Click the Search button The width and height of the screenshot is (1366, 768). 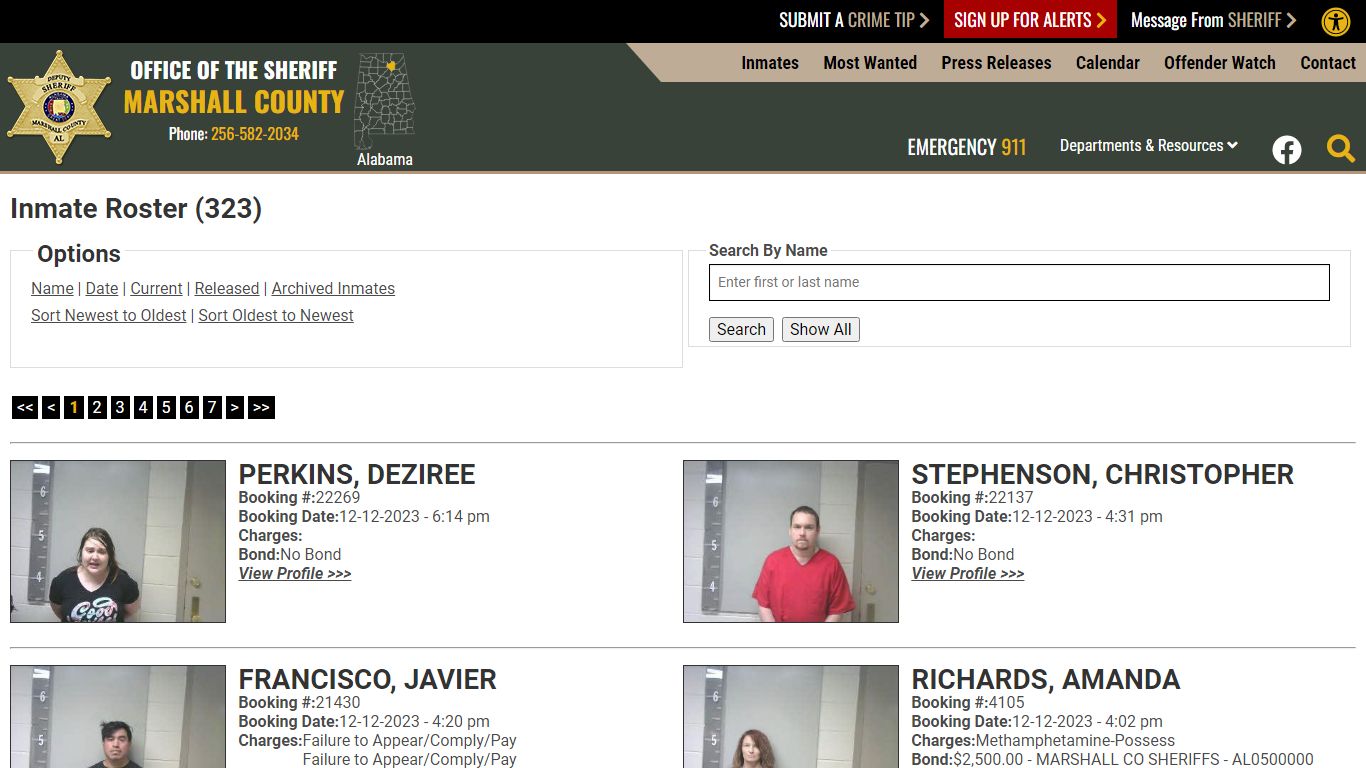click(741, 329)
